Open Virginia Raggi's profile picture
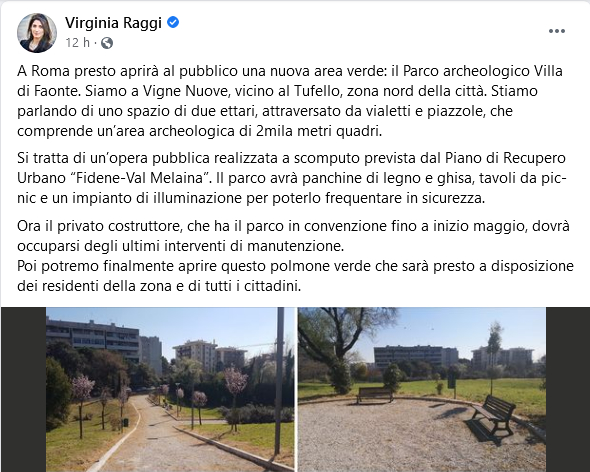Screen dimensions: 590x472 pos(37,33)
